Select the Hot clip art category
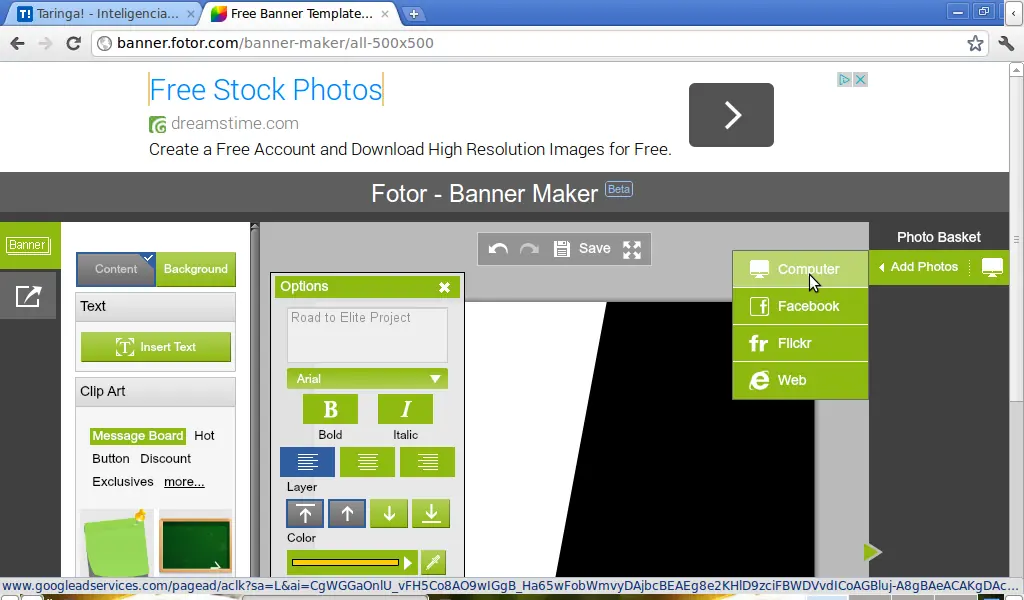1024x600 pixels. point(204,435)
